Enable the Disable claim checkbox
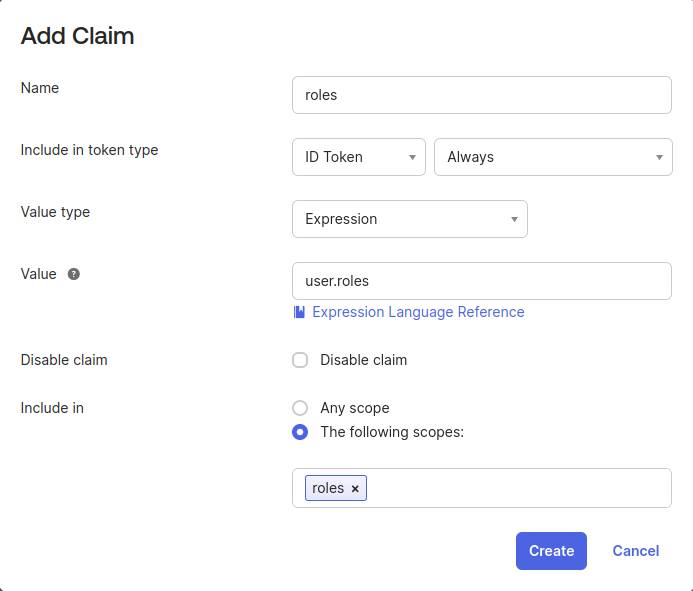 [x=300, y=360]
